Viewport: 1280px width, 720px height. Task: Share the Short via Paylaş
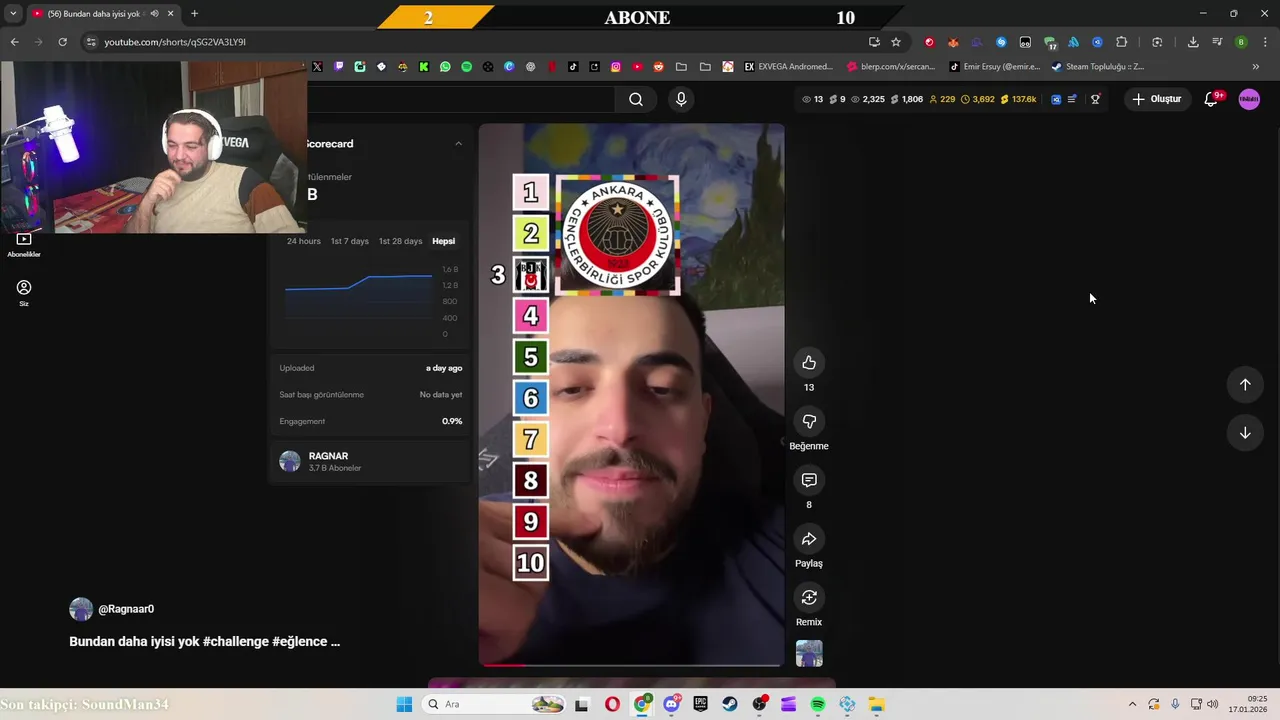coord(809,539)
